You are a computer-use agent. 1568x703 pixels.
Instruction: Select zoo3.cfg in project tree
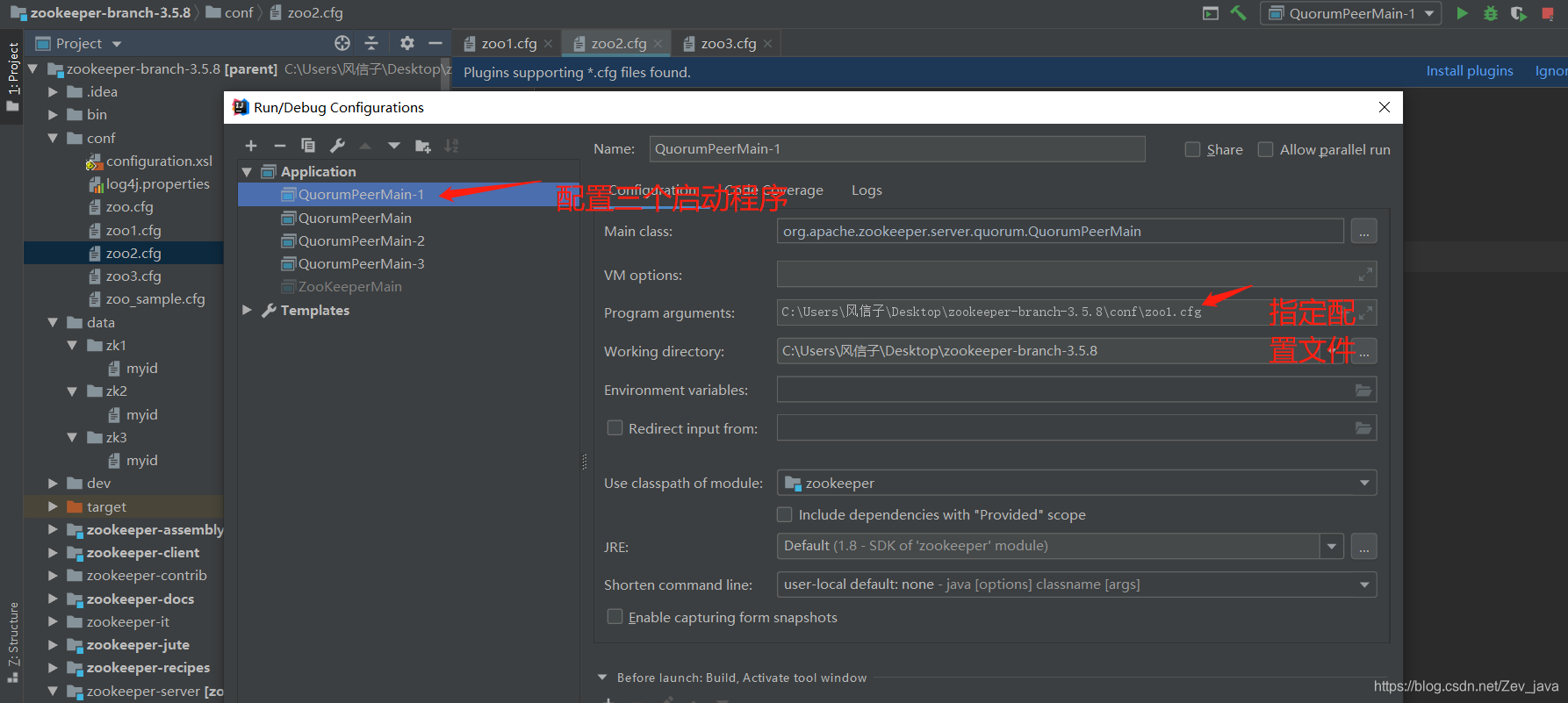click(x=133, y=276)
